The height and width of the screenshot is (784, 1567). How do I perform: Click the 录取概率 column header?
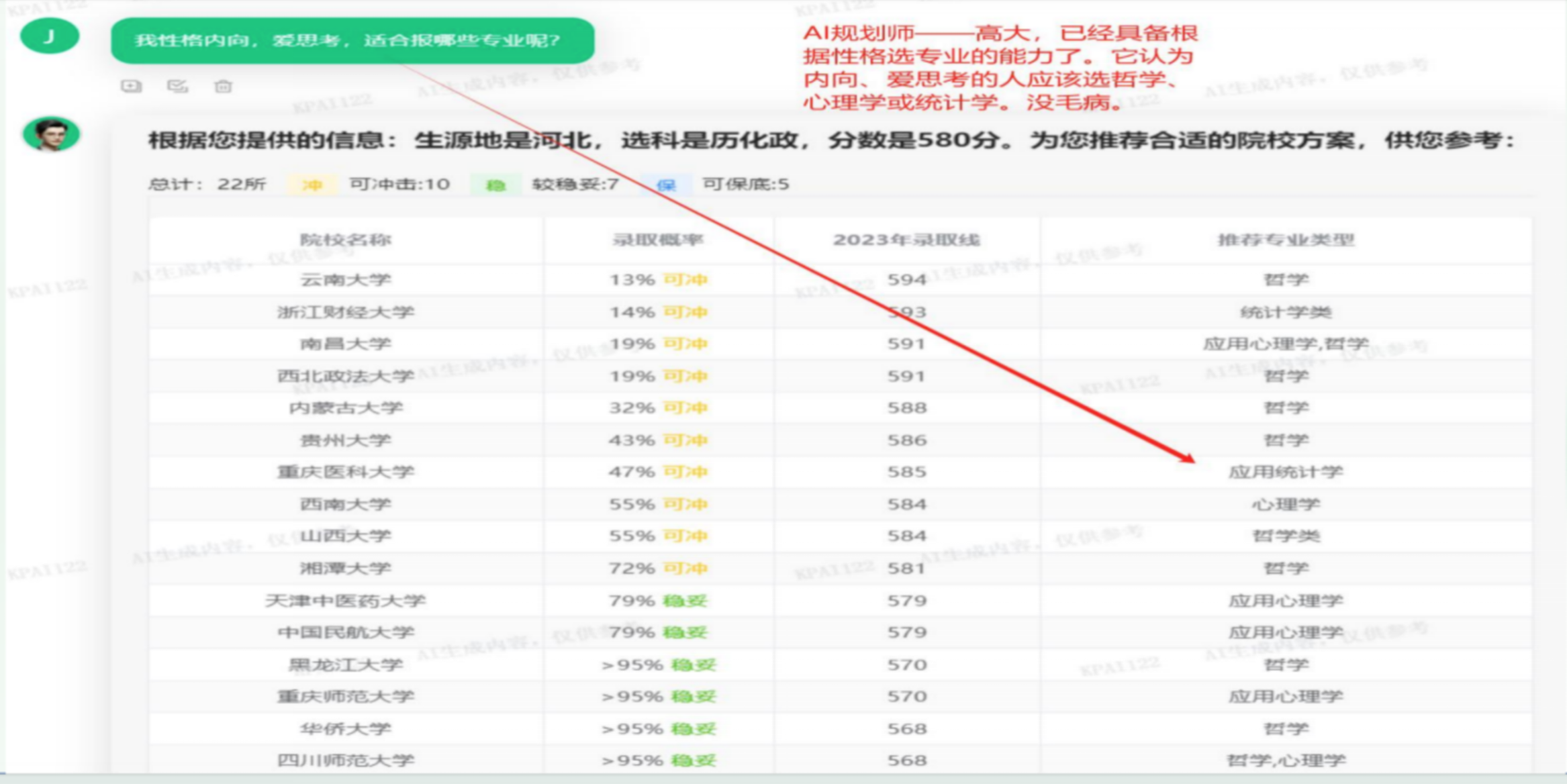click(657, 240)
